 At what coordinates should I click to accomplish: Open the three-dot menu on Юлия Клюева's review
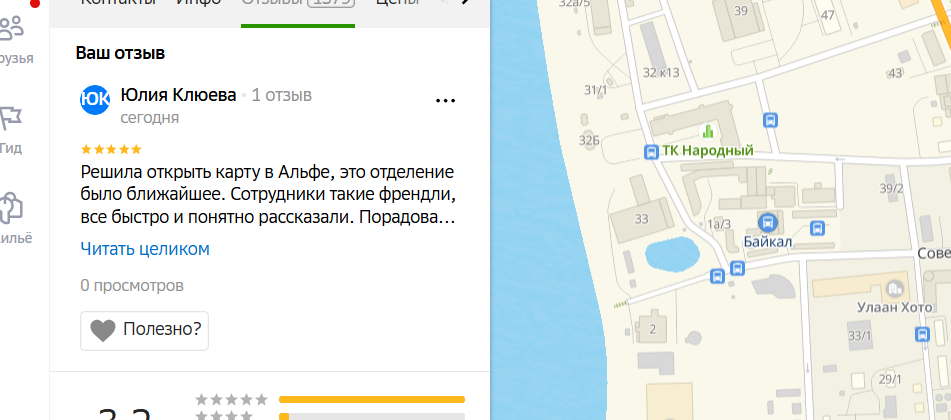click(445, 101)
